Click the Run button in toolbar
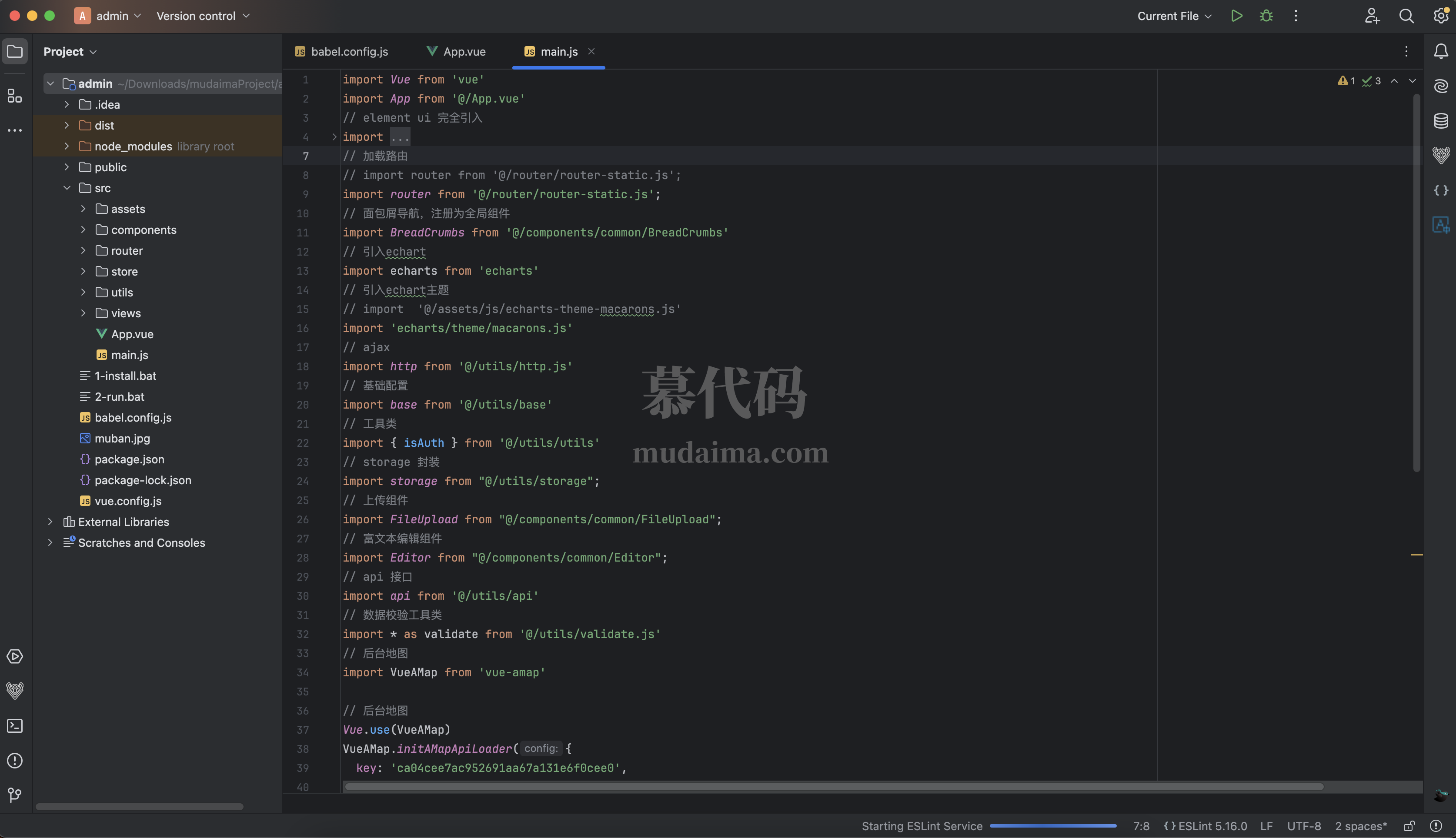 point(1236,16)
